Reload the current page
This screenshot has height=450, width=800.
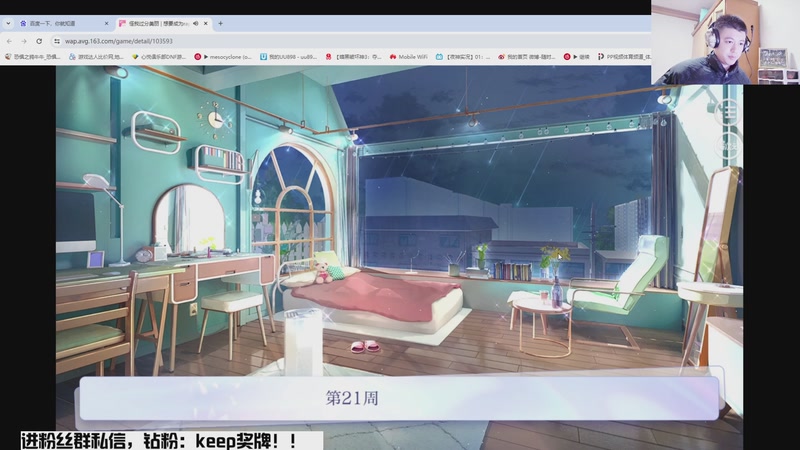coord(39,41)
